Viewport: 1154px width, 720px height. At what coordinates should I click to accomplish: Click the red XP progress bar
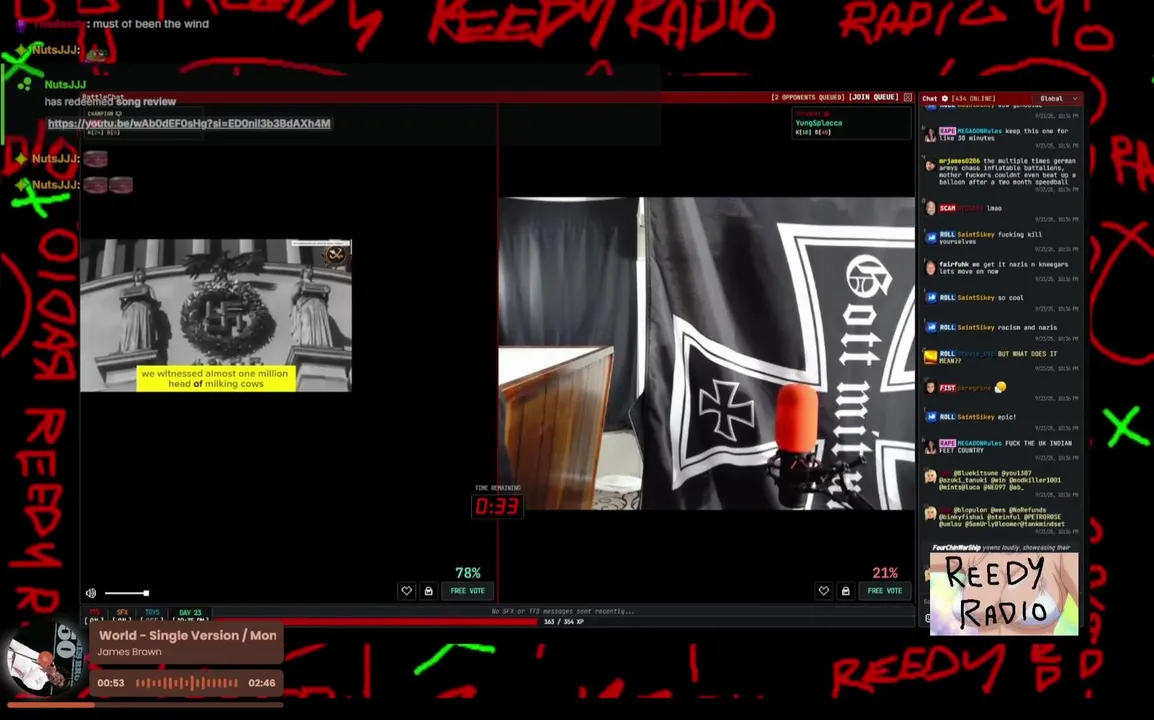coord(375,621)
